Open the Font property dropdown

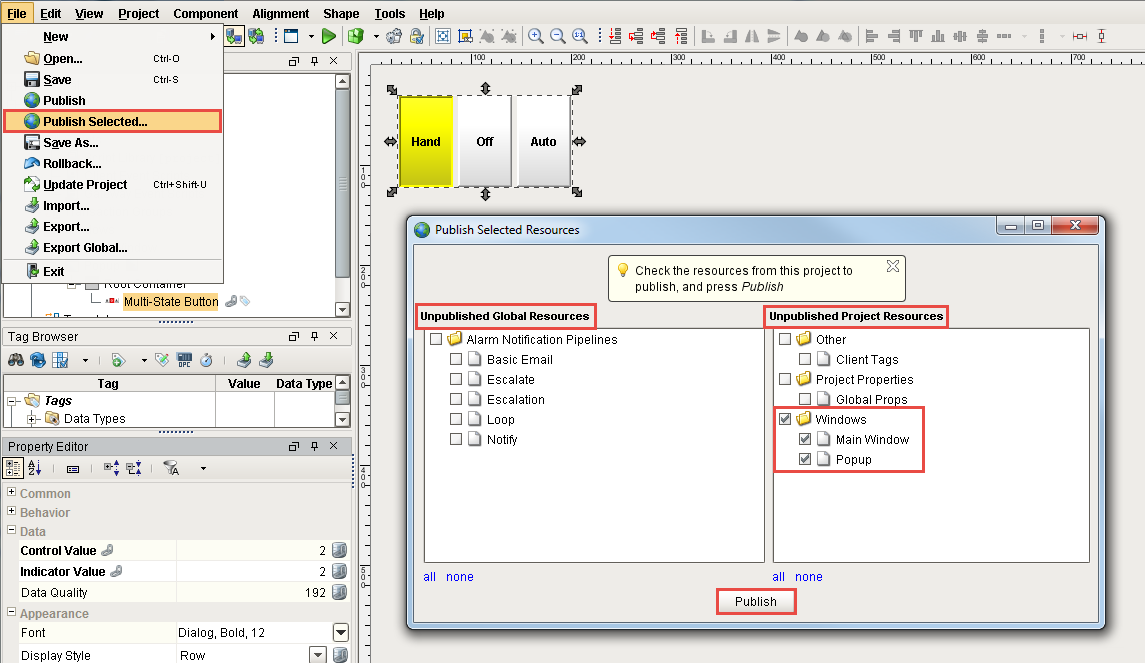pos(341,633)
